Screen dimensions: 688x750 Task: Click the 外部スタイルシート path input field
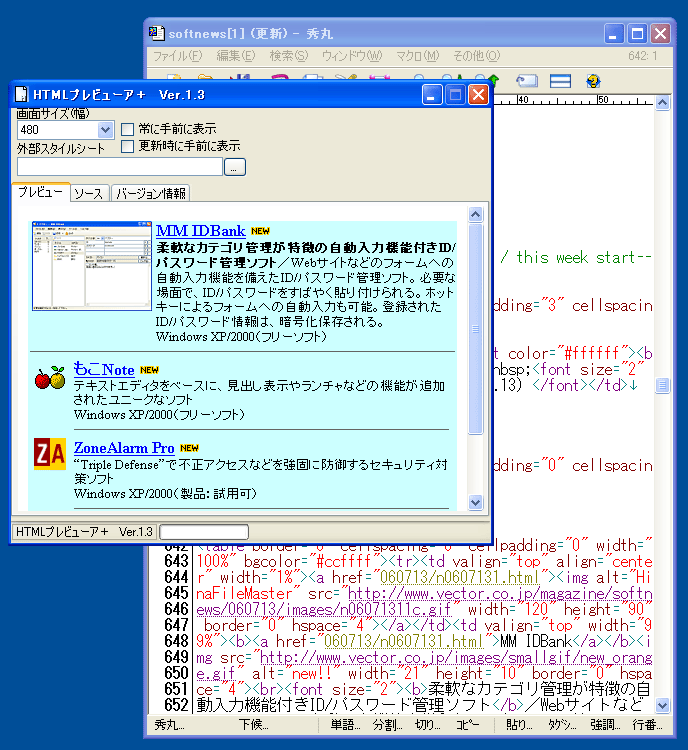point(120,166)
